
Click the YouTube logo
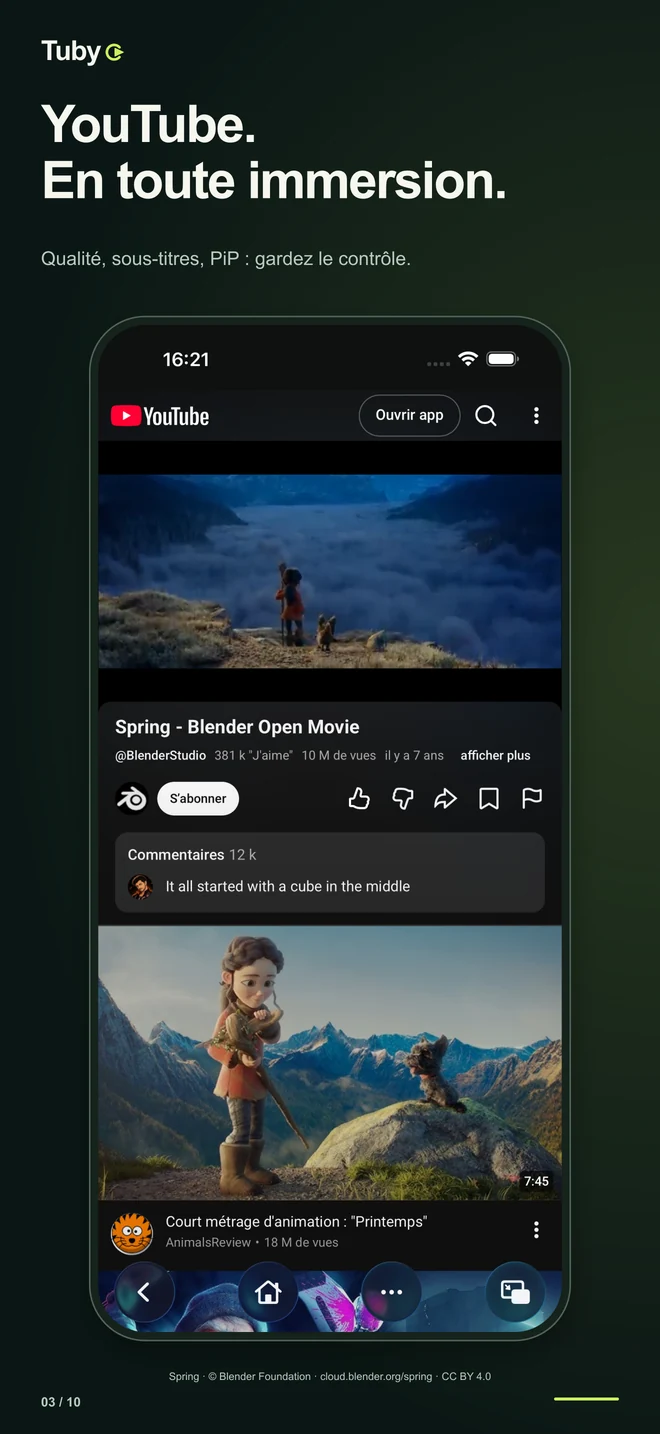coord(160,416)
